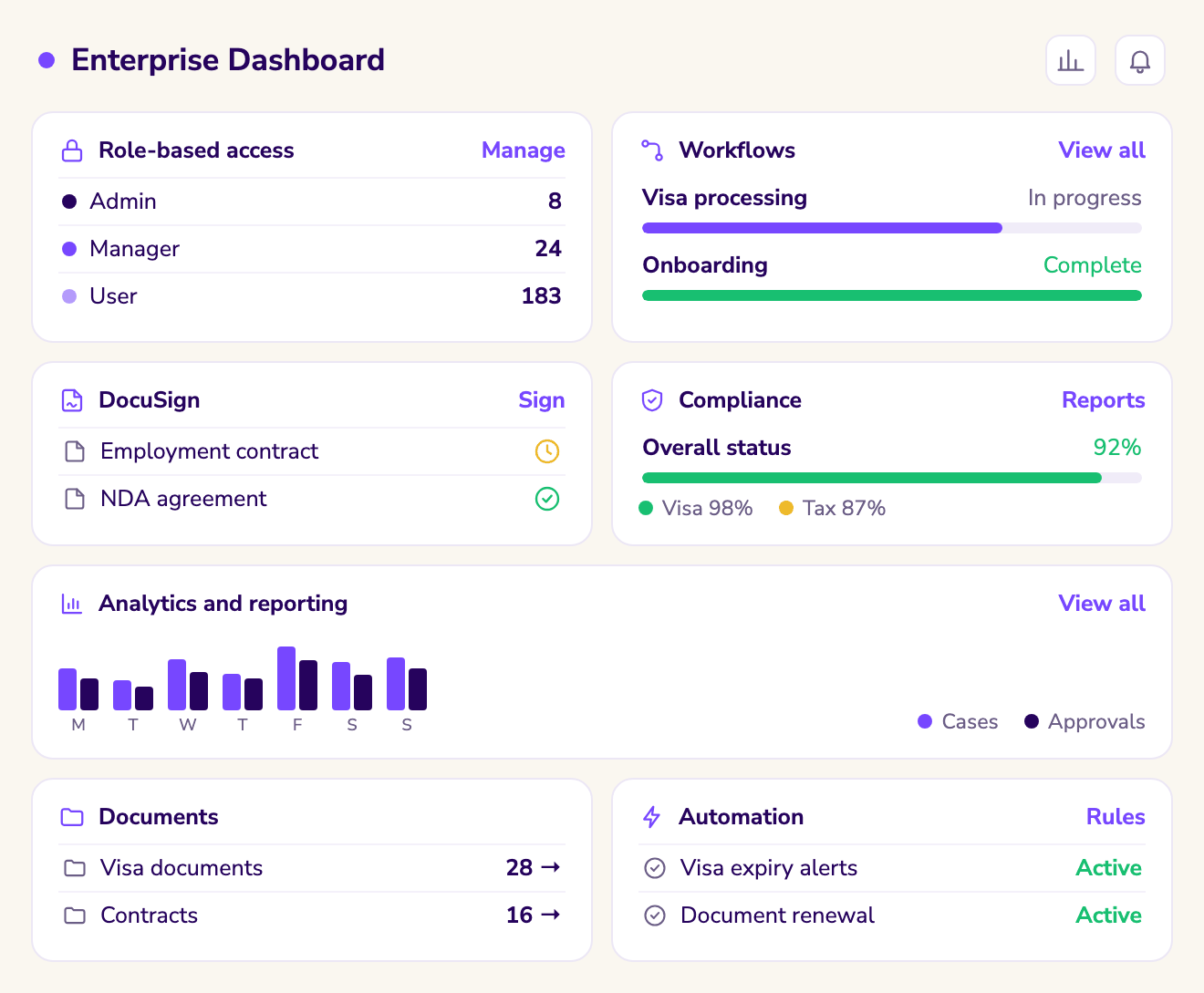Image resolution: width=1204 pixels, height=993 pixels.
Task: Click the Documents folder header icon
Action: [x=72, y=817]
